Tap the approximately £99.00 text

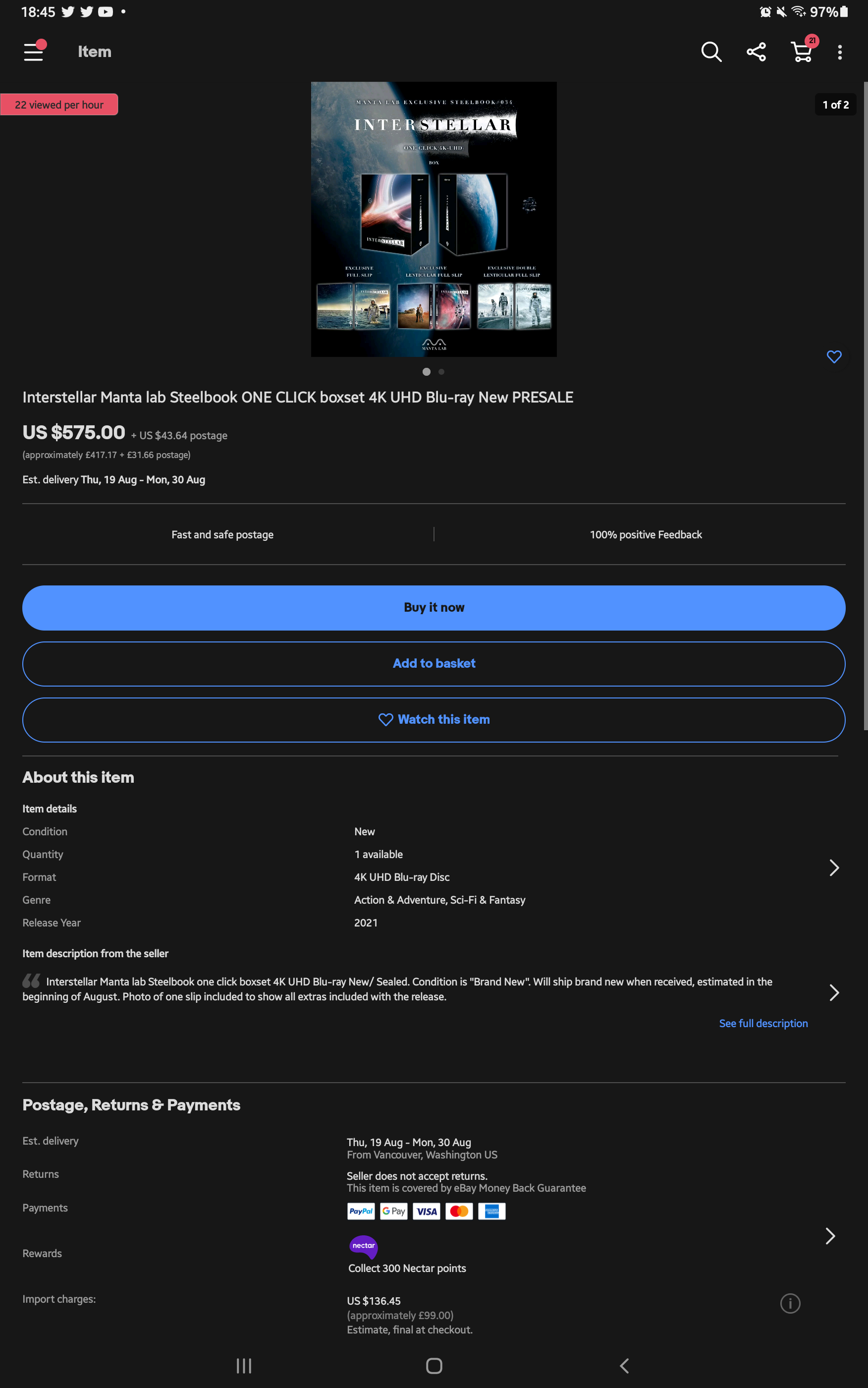tap(400, 1315)
